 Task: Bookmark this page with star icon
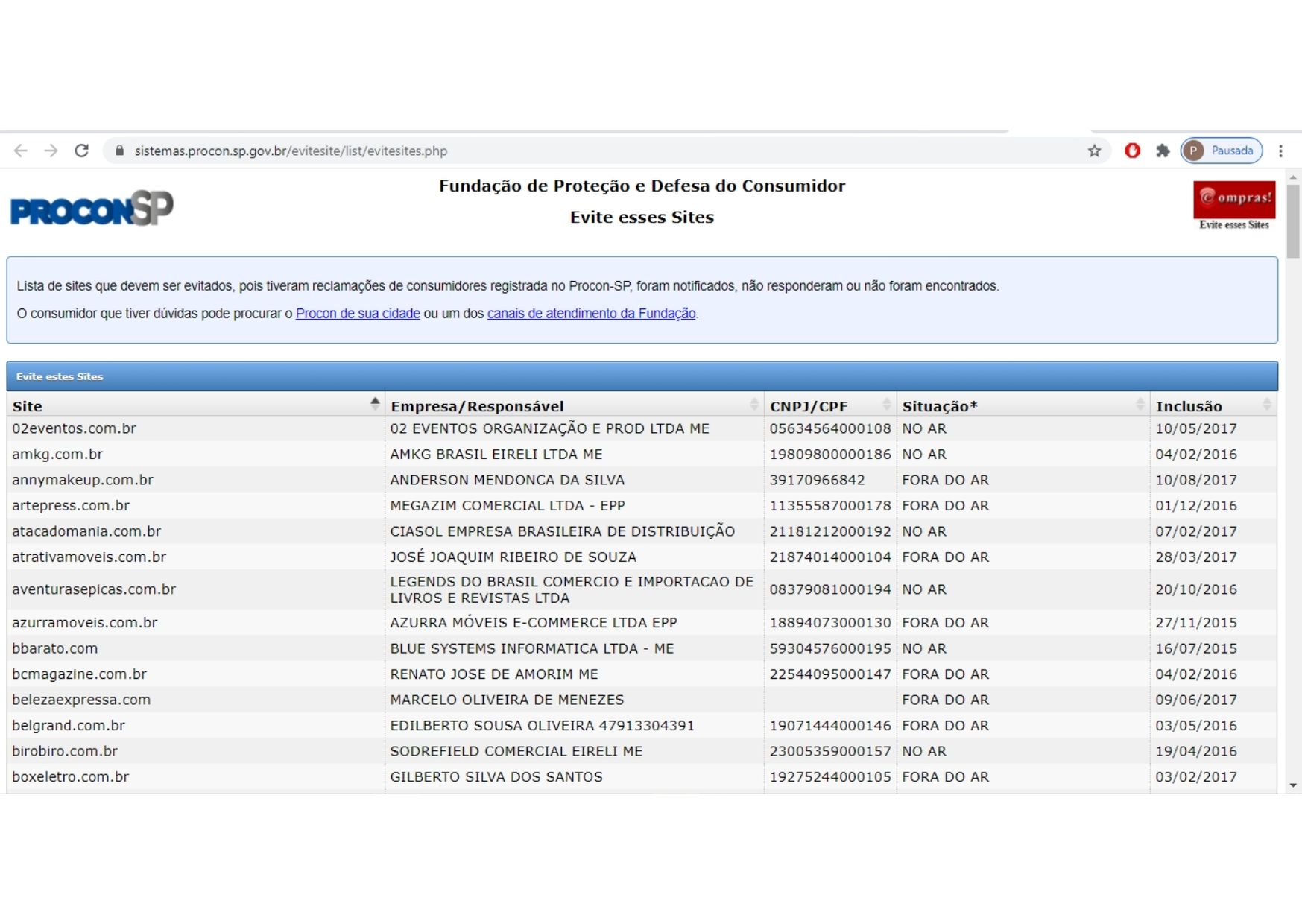[x=1094, y=151]
